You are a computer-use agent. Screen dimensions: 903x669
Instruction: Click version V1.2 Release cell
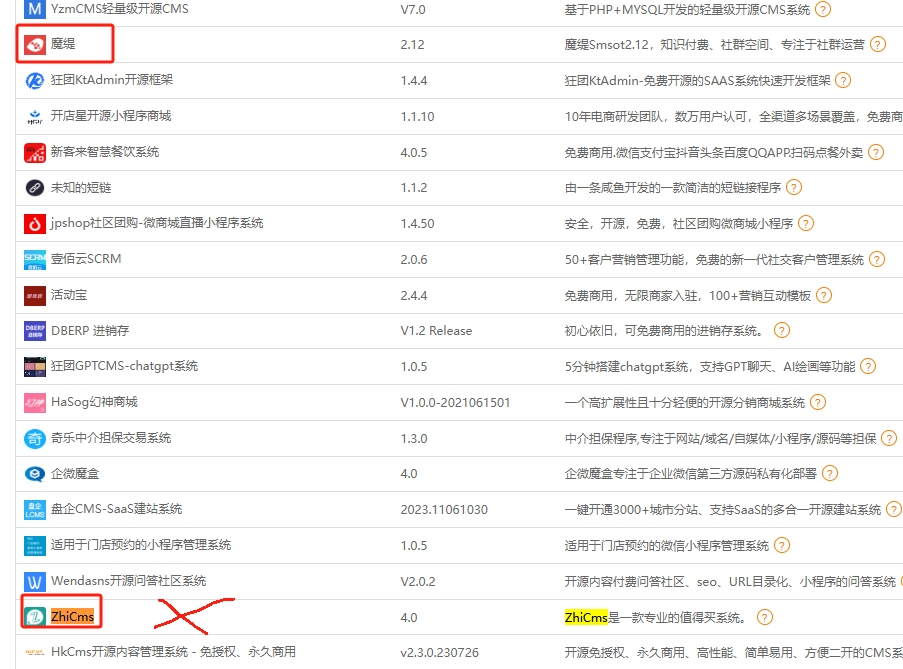click(436, 331)
